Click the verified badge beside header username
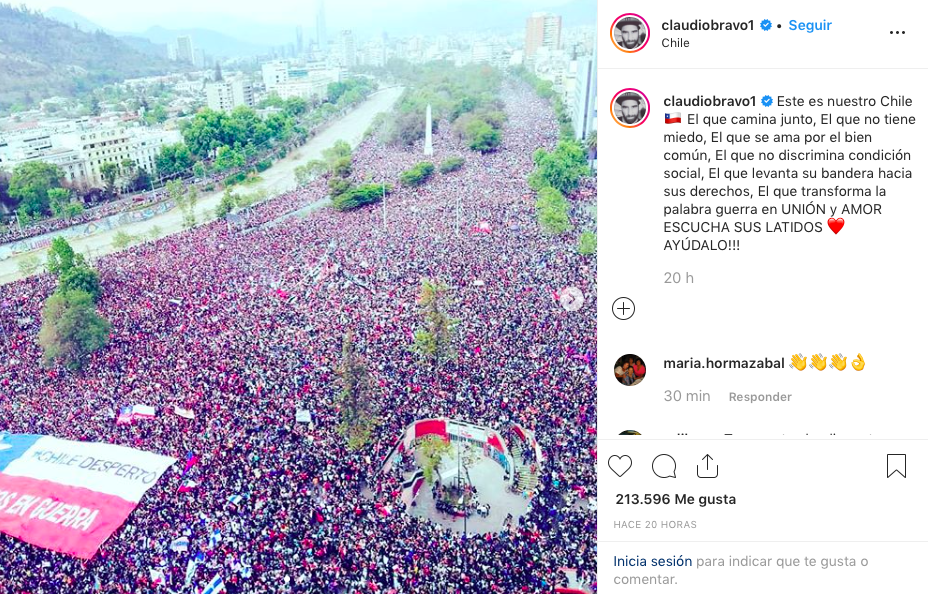 (765, 25)
